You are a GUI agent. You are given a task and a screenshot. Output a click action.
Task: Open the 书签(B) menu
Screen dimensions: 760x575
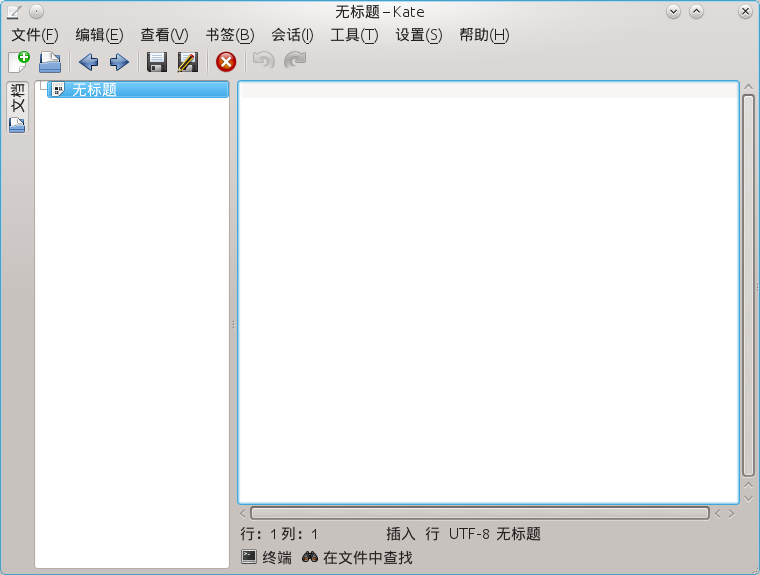230,35
